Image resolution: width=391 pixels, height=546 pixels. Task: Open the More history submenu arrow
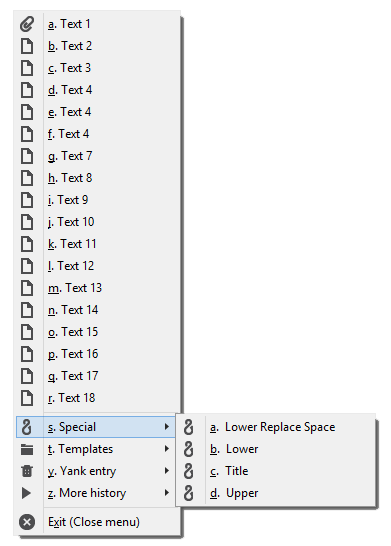(167, 493)
